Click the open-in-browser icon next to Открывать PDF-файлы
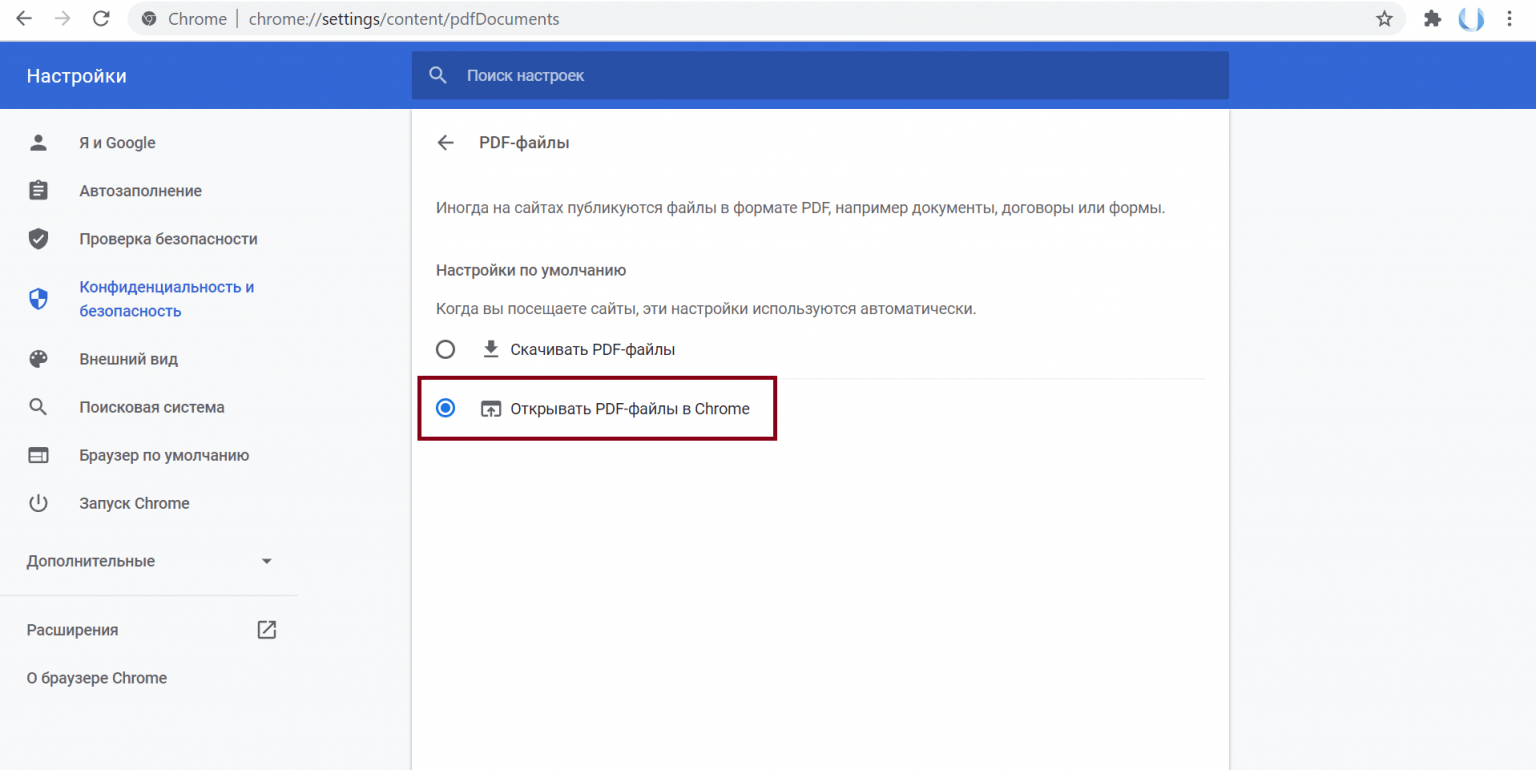 (x=491, y=408)
